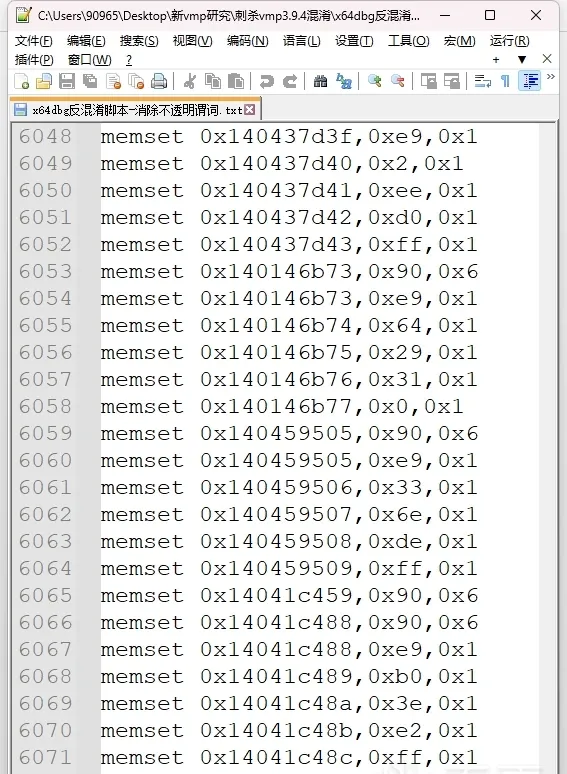Image resolution: width=567 pixels, height=774 pixels.
Task: Open the 文件(F) menu
Action: [34, 41]
